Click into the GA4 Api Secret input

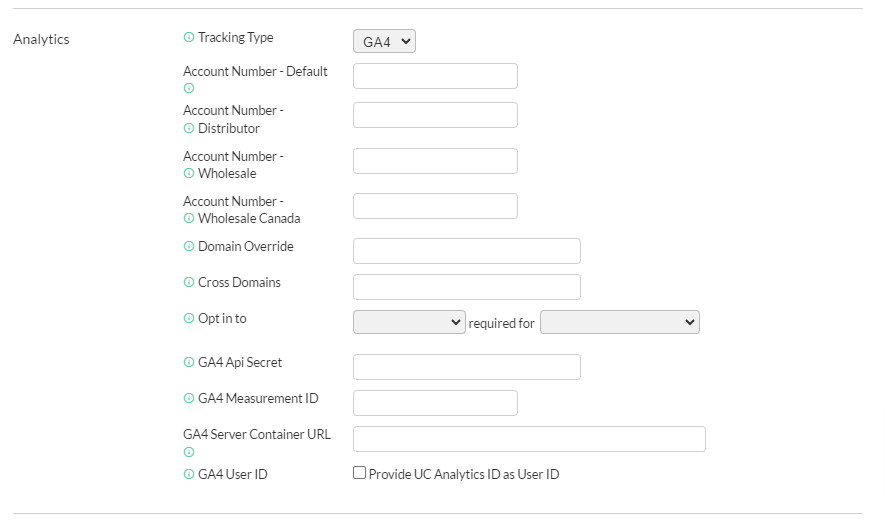coord(467,367)
